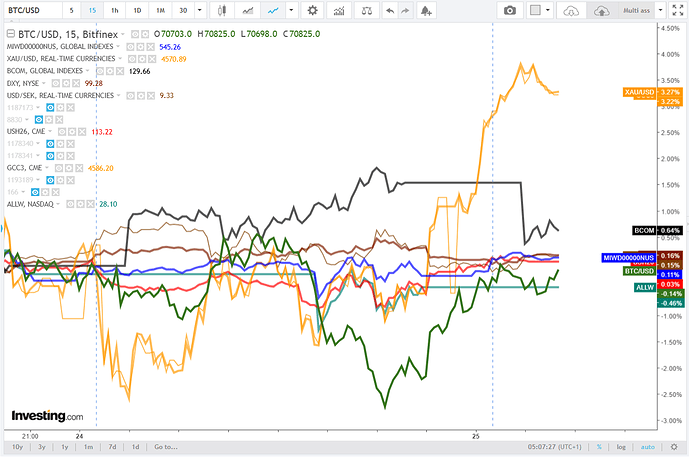
Task: Set date range to 7d
Action: [112, 447]
